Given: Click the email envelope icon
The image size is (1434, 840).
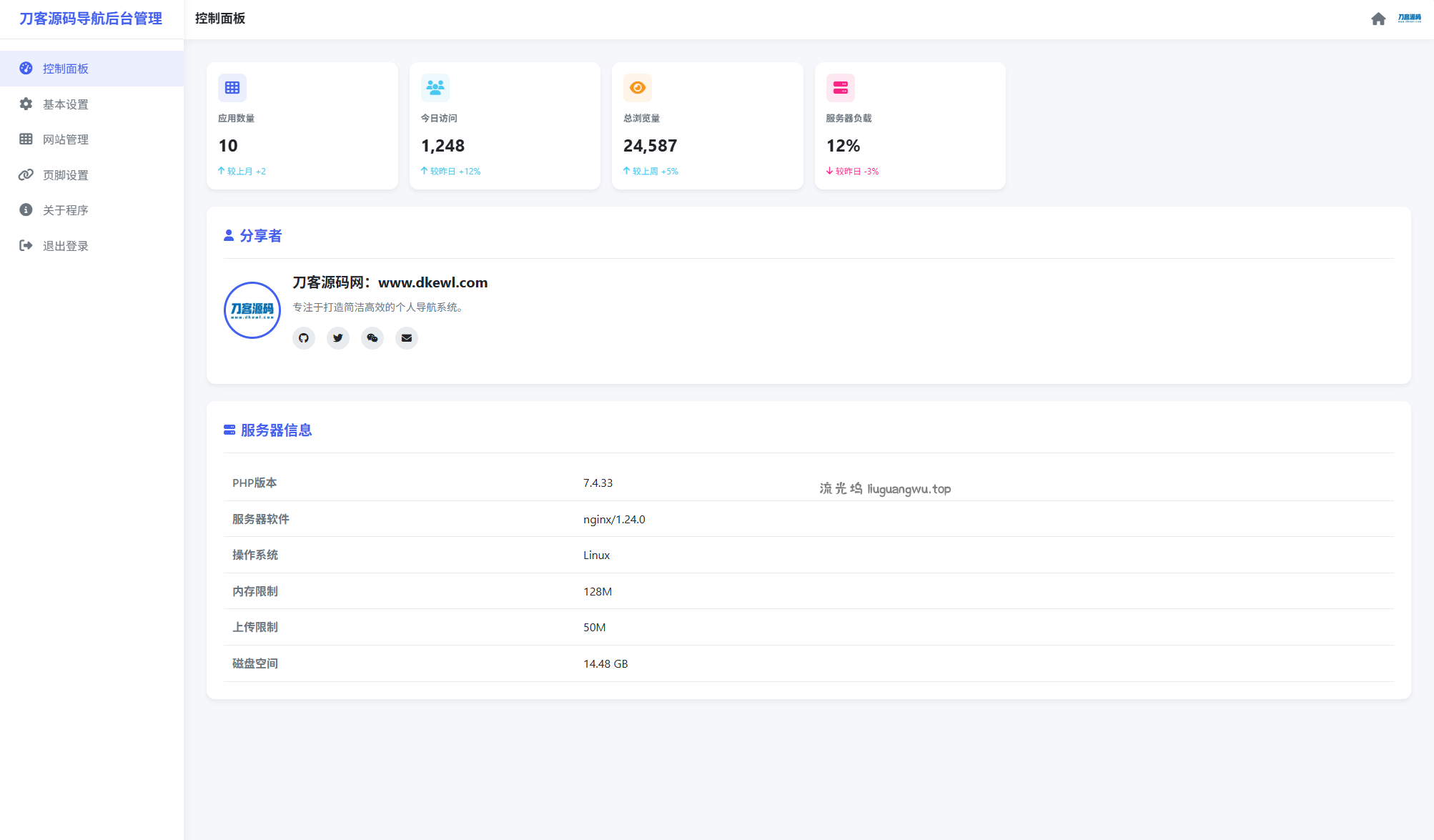Looking at the screenshot, I should (x=407, y=338).
